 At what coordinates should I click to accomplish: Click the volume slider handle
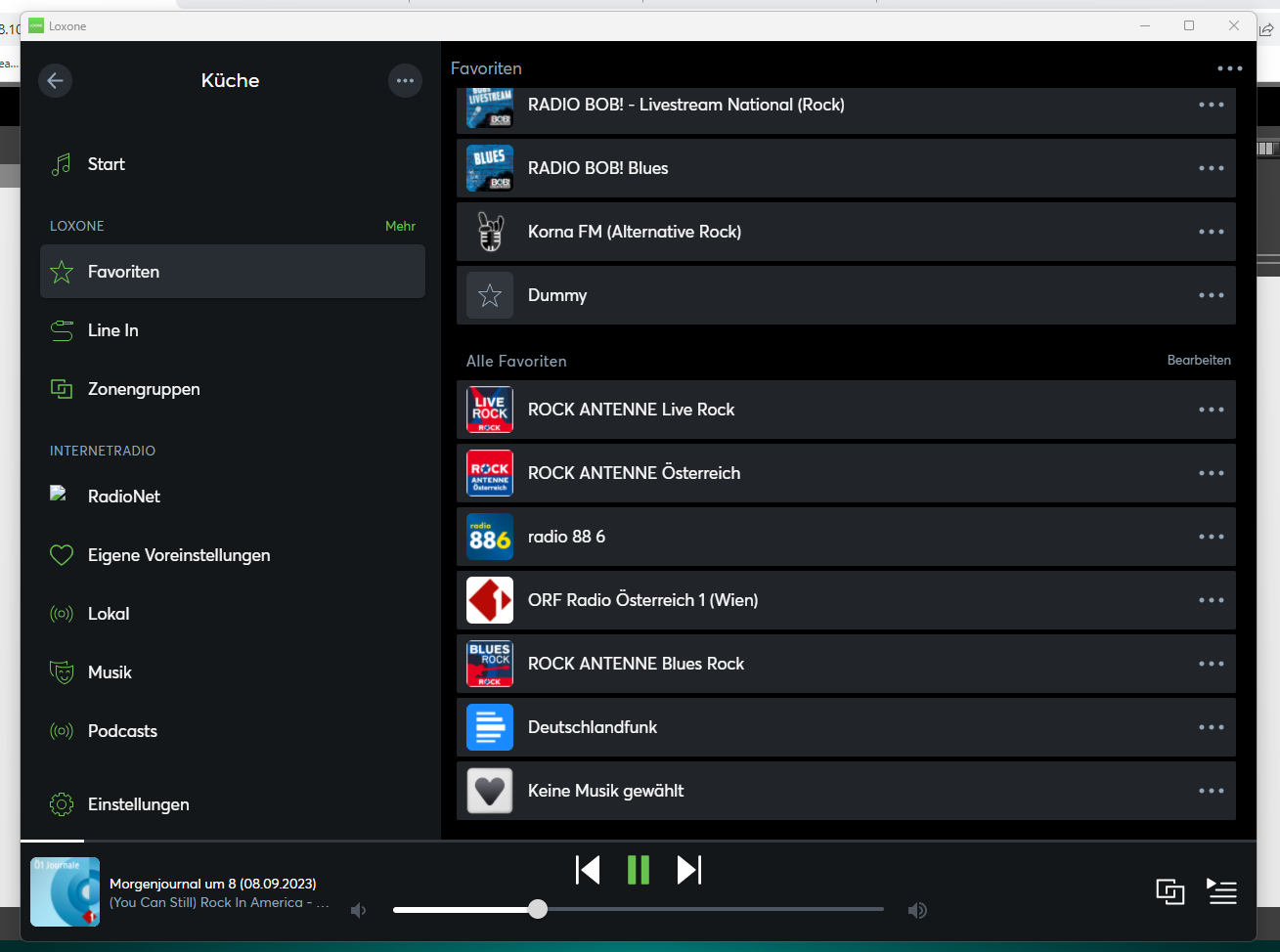[538, 909]
